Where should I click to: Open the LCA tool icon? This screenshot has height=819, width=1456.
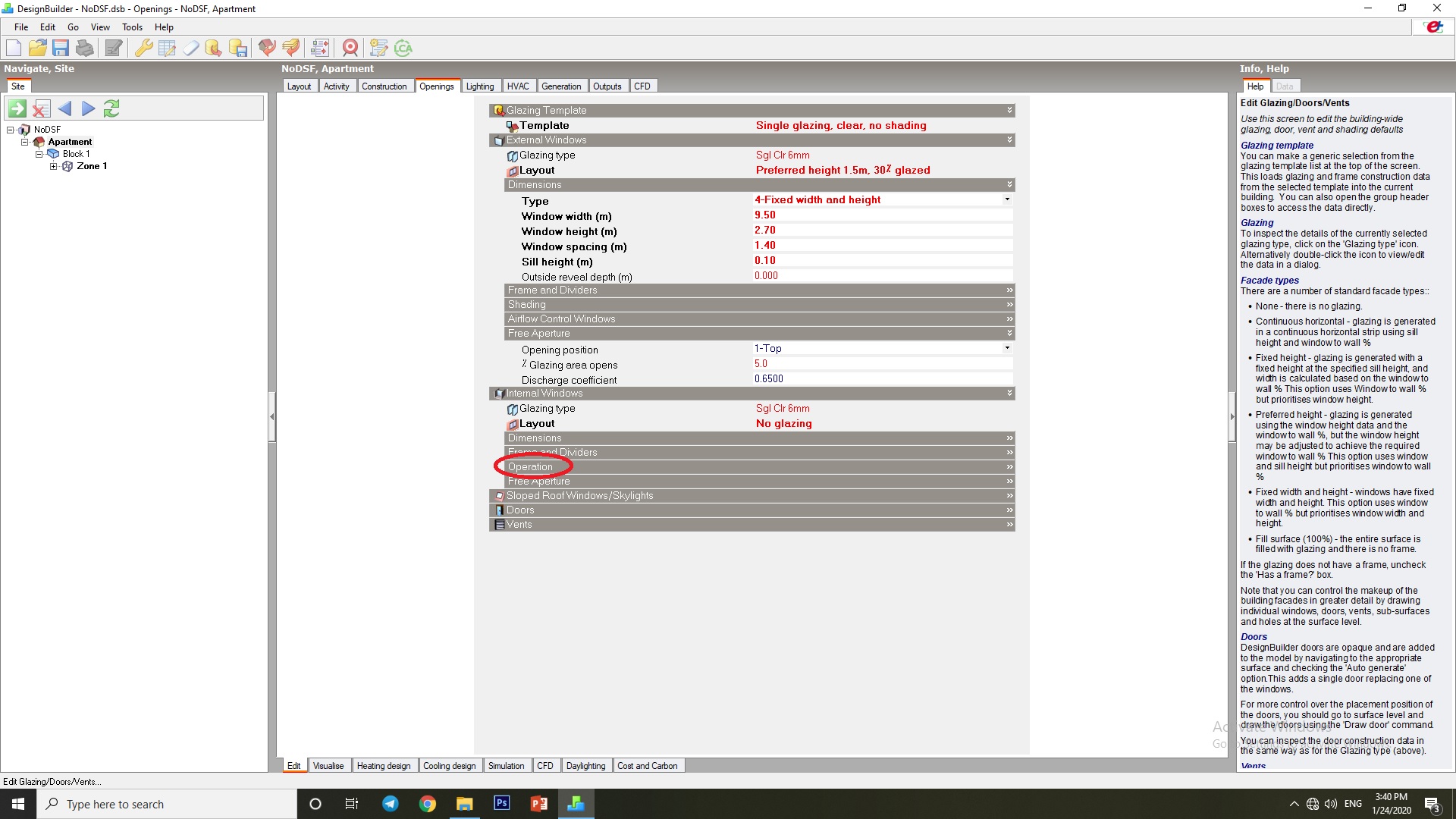403,49
